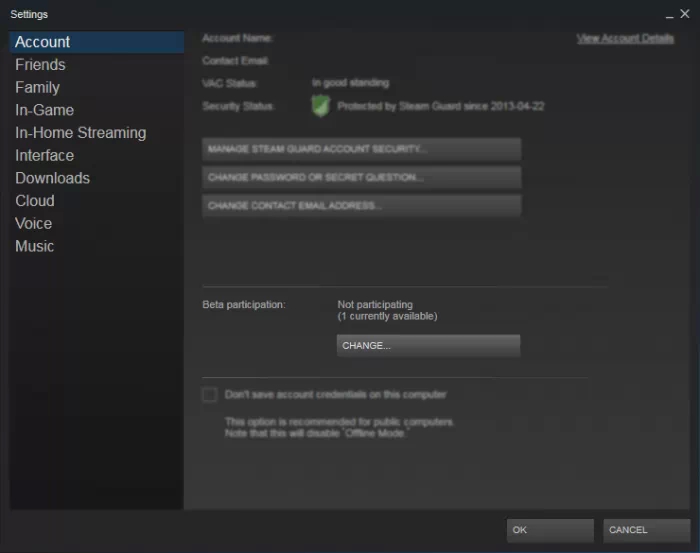The width and height of the screenshot is (700, 553).
Task: Open the Downloads settings tab
Action: pyautogui.click(x=52, y=178)
